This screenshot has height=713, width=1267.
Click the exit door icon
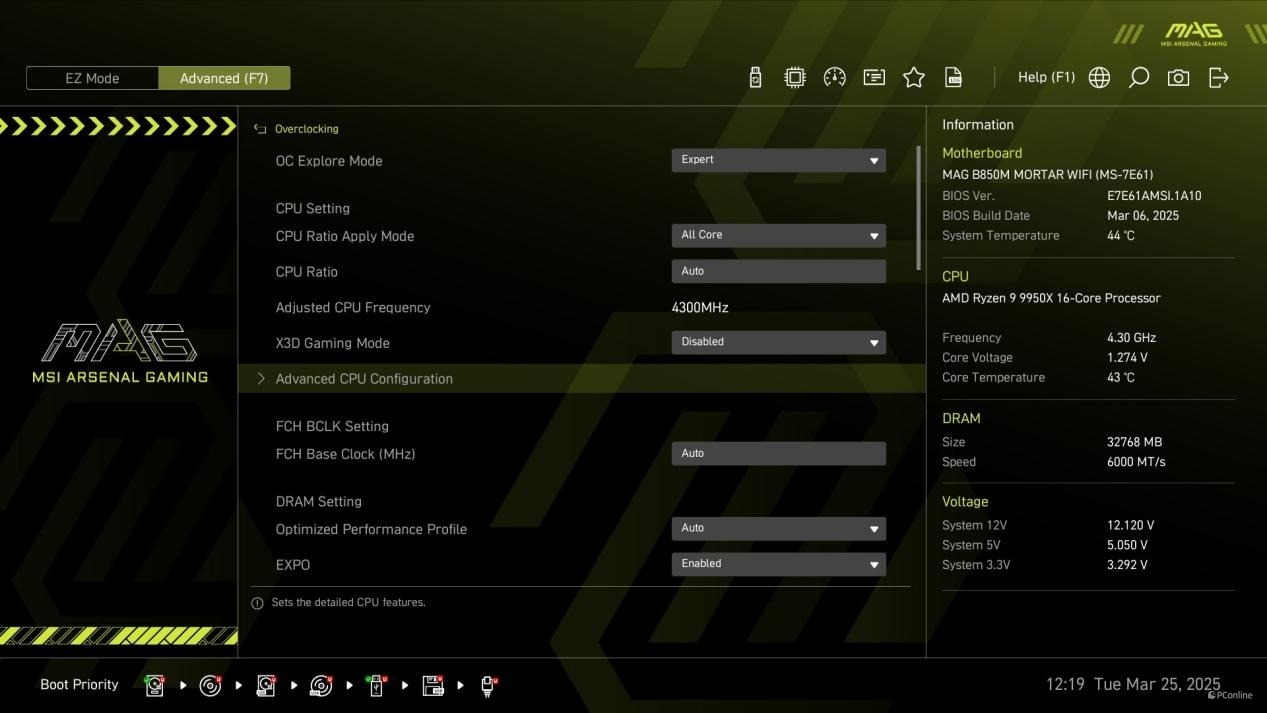coord(1219,78)
